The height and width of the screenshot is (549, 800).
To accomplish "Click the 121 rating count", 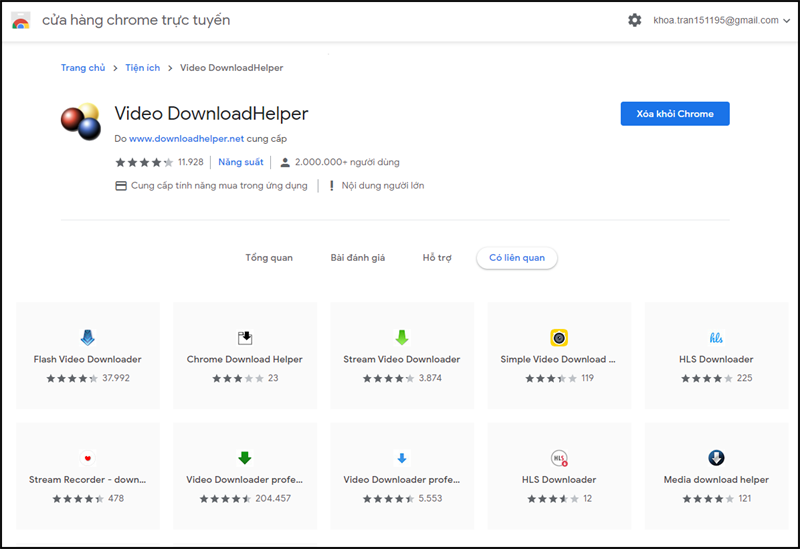I will 745,498.
